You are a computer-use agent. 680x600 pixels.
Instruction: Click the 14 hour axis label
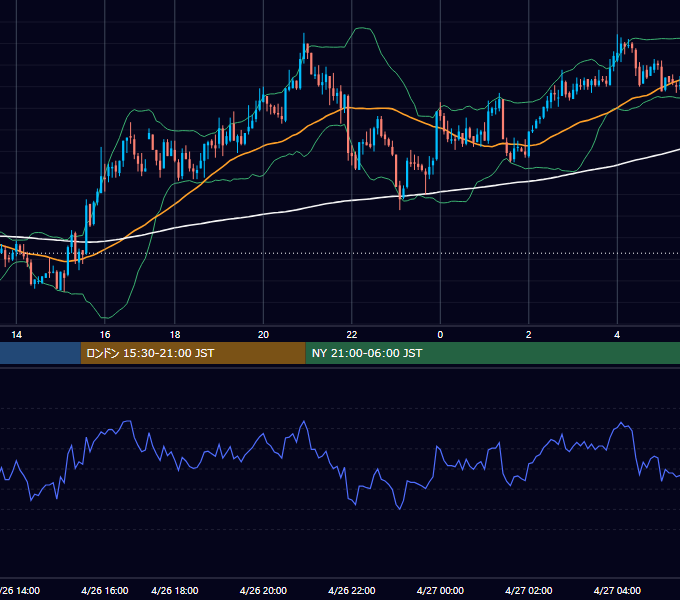pyautogui.click(x=16, y=335)
